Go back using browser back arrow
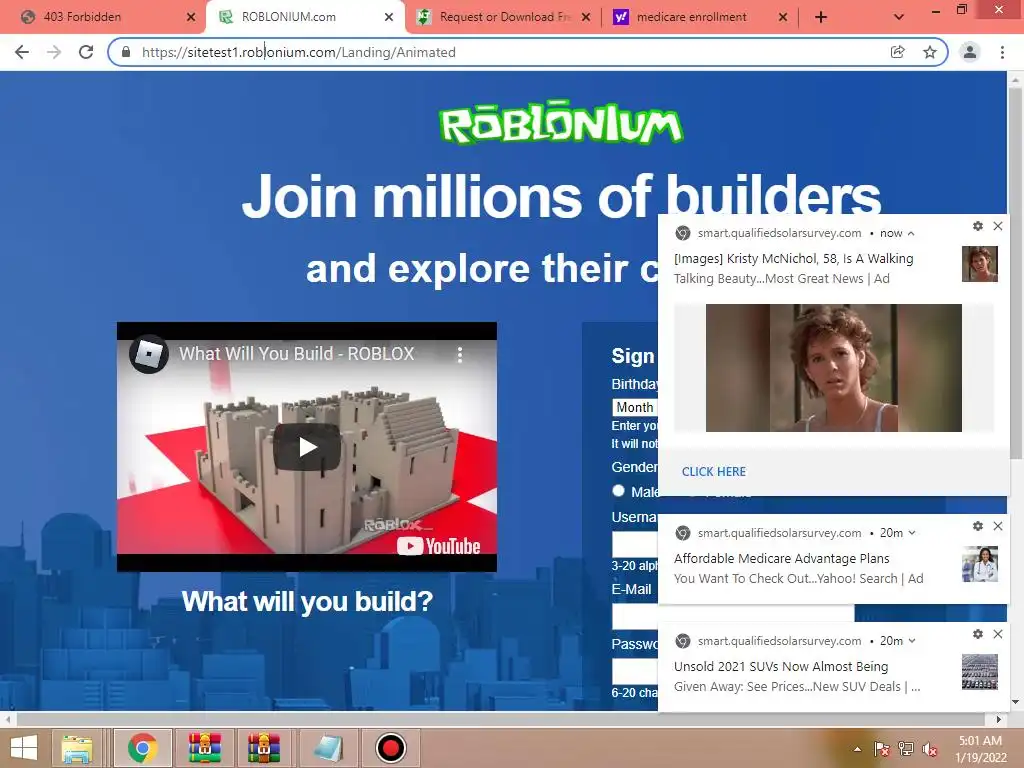 22,52
